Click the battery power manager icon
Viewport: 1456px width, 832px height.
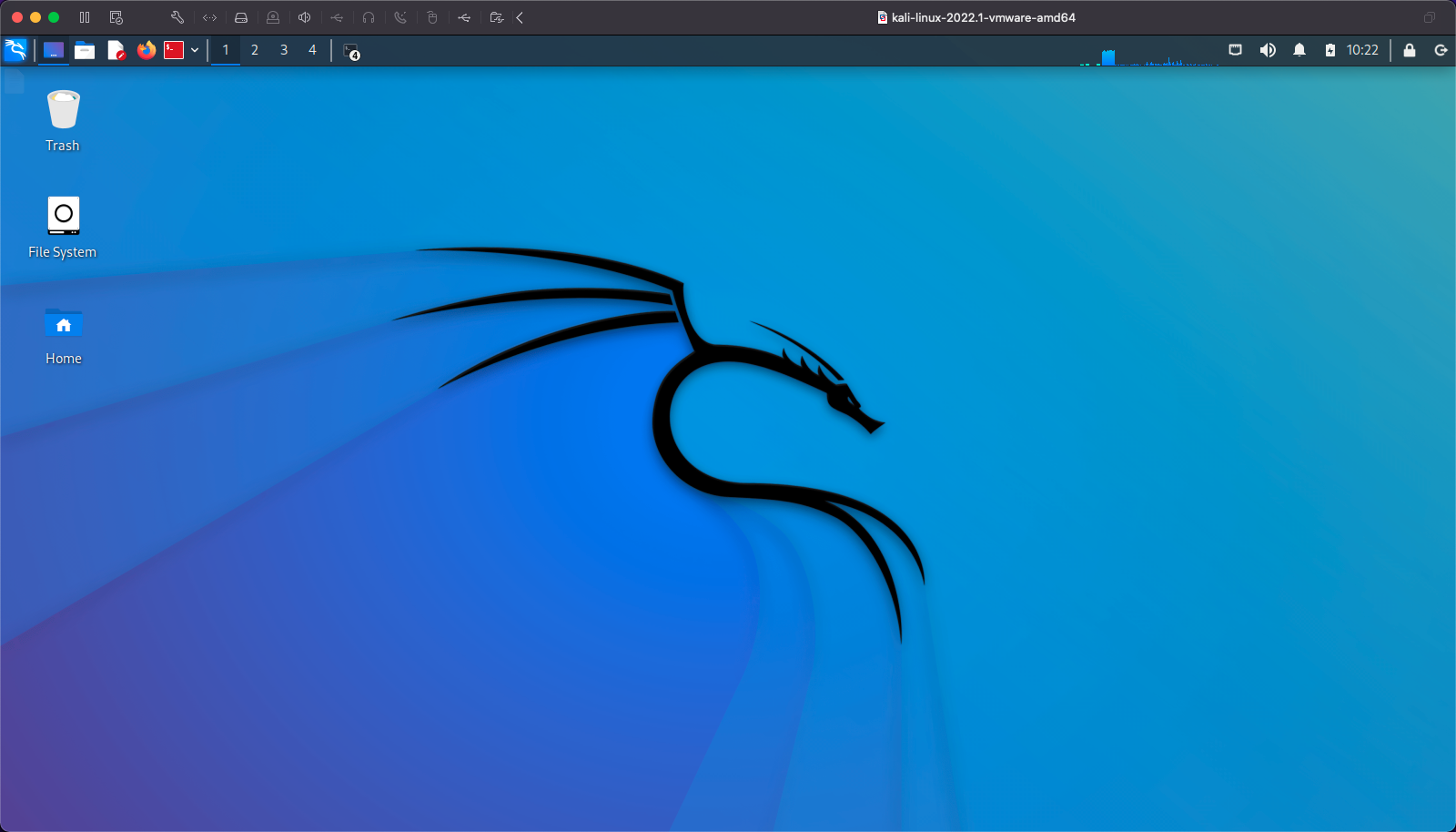point(1330,50)
